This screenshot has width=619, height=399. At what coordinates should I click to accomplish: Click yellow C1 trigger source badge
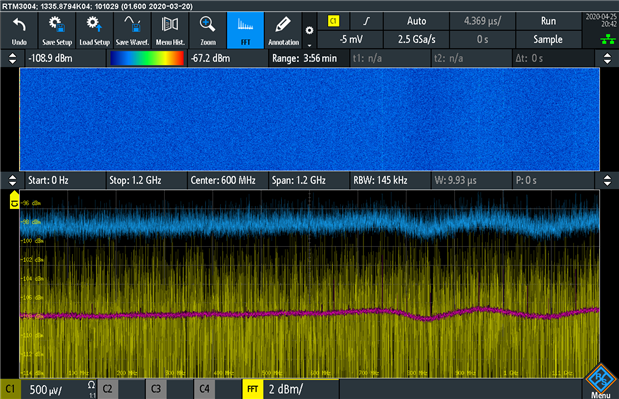coord(333,21)
